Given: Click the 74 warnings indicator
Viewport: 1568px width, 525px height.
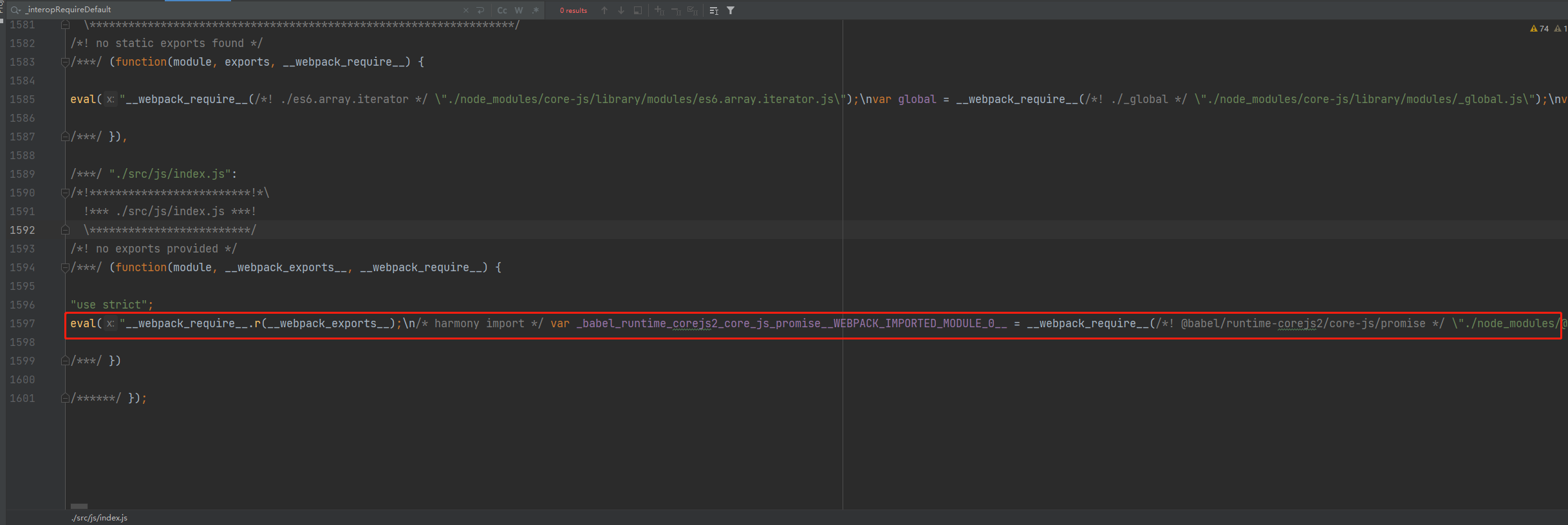Looking at the screenshot, I should tap(1539, 28).
